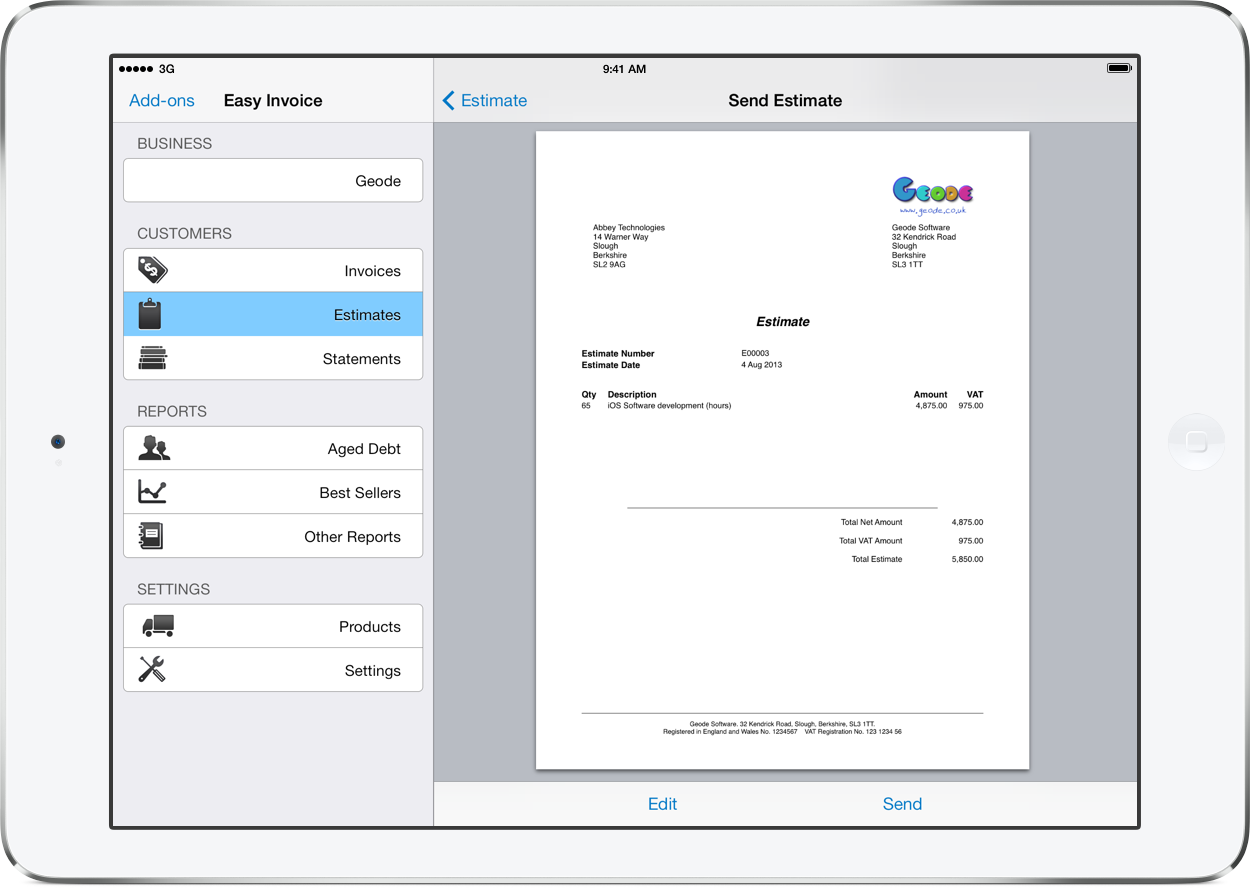Click the Estimate Date label
The image size is (1250, 888).
(611, 365)
